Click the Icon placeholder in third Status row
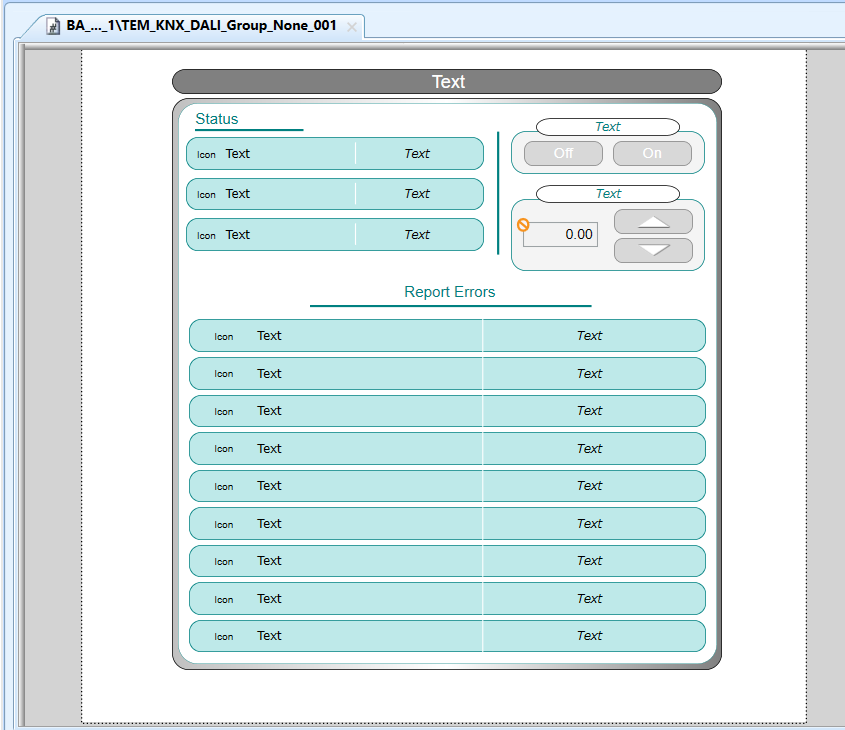The image size is (845, 730). [x=206, y=236]
